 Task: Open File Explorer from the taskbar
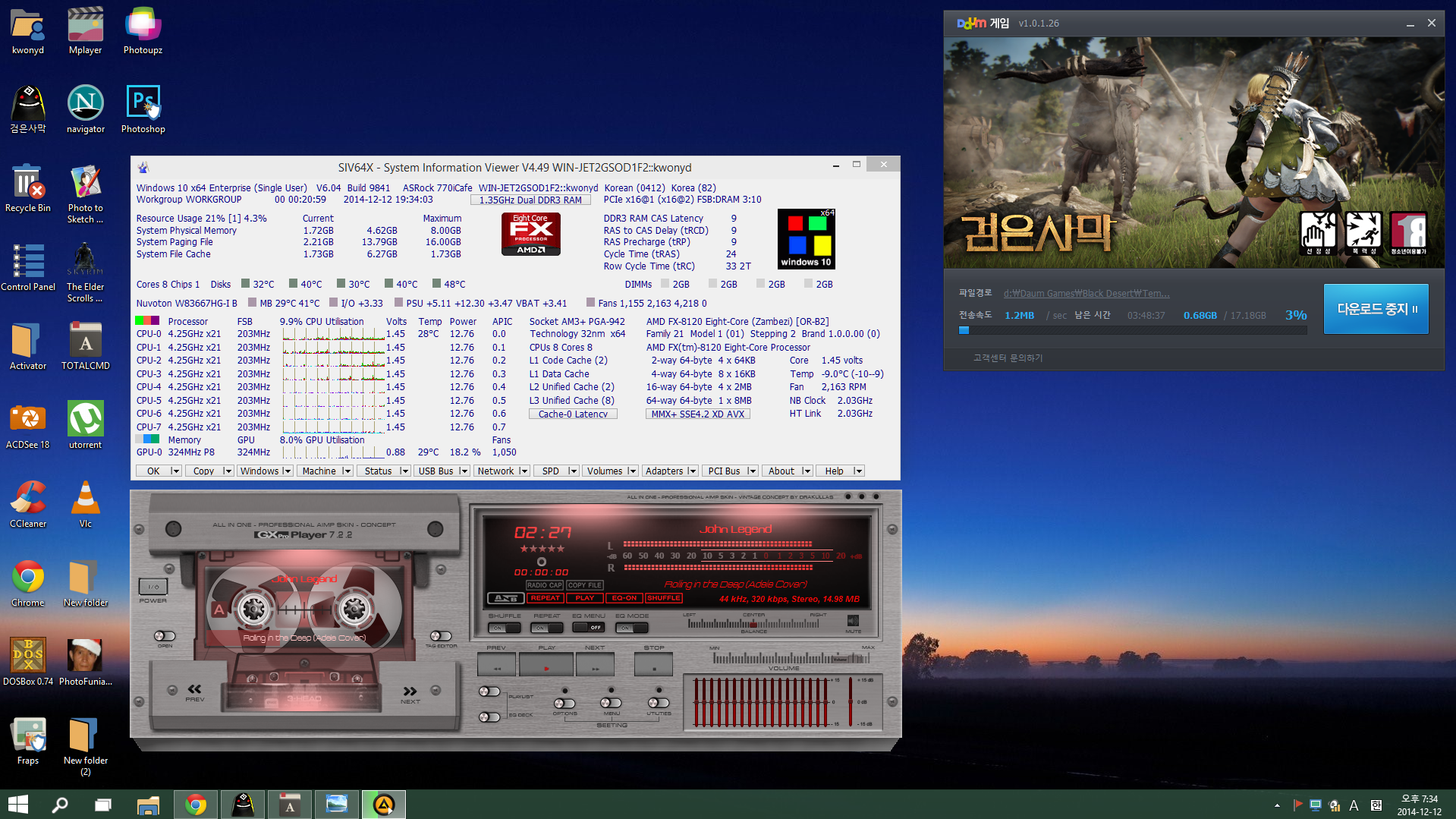[148, 805]
